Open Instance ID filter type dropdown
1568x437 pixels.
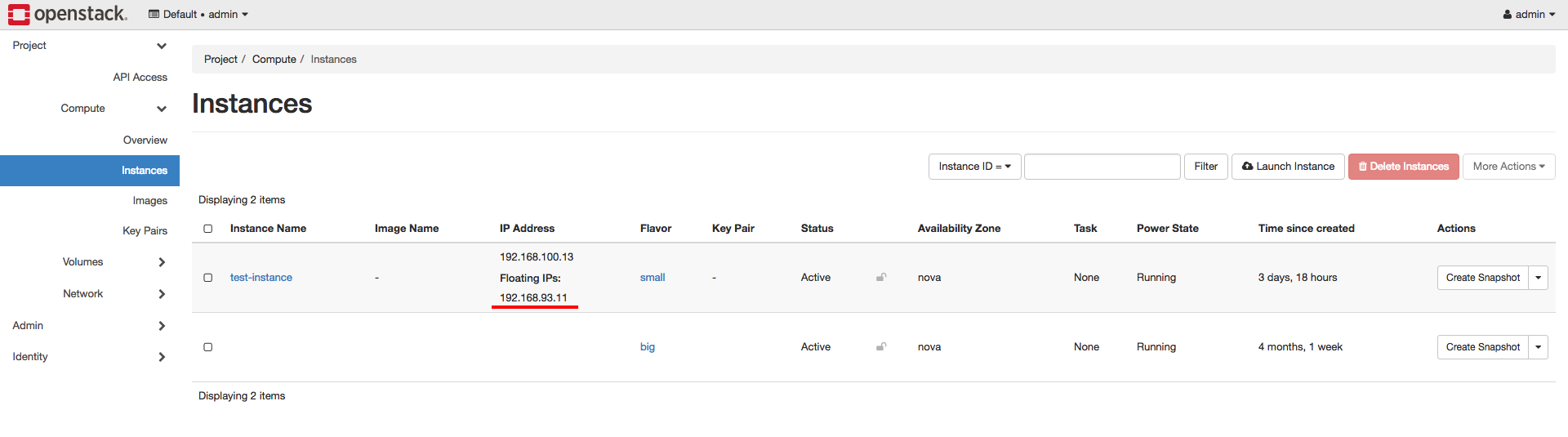click(974, 167)
